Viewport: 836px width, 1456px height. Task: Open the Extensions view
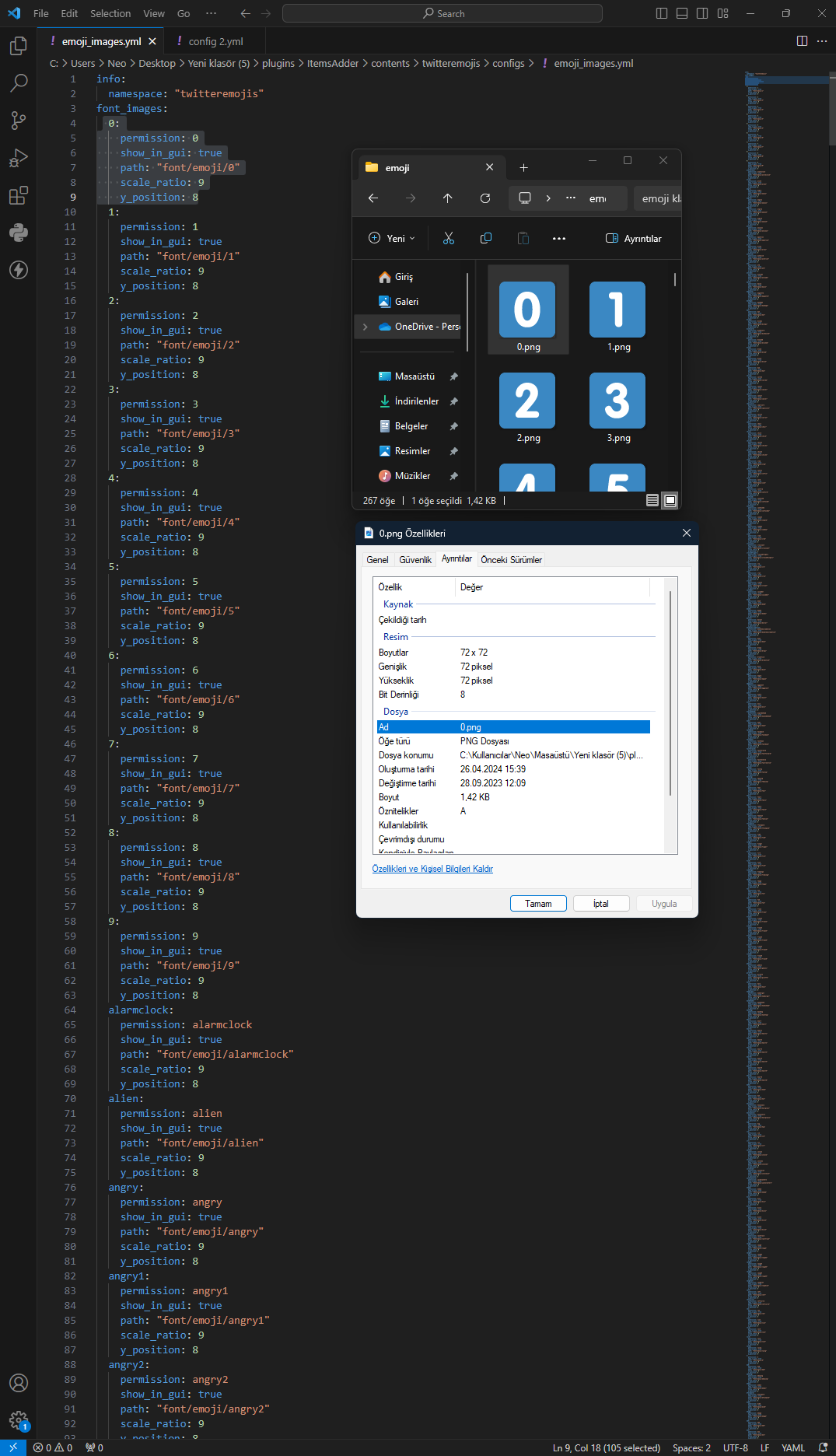[19, 195]
